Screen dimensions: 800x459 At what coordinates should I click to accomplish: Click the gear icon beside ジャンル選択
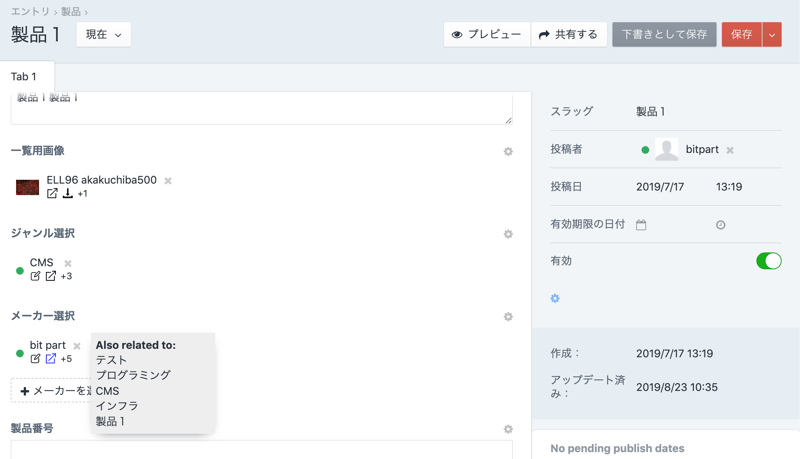pos(508,234)
